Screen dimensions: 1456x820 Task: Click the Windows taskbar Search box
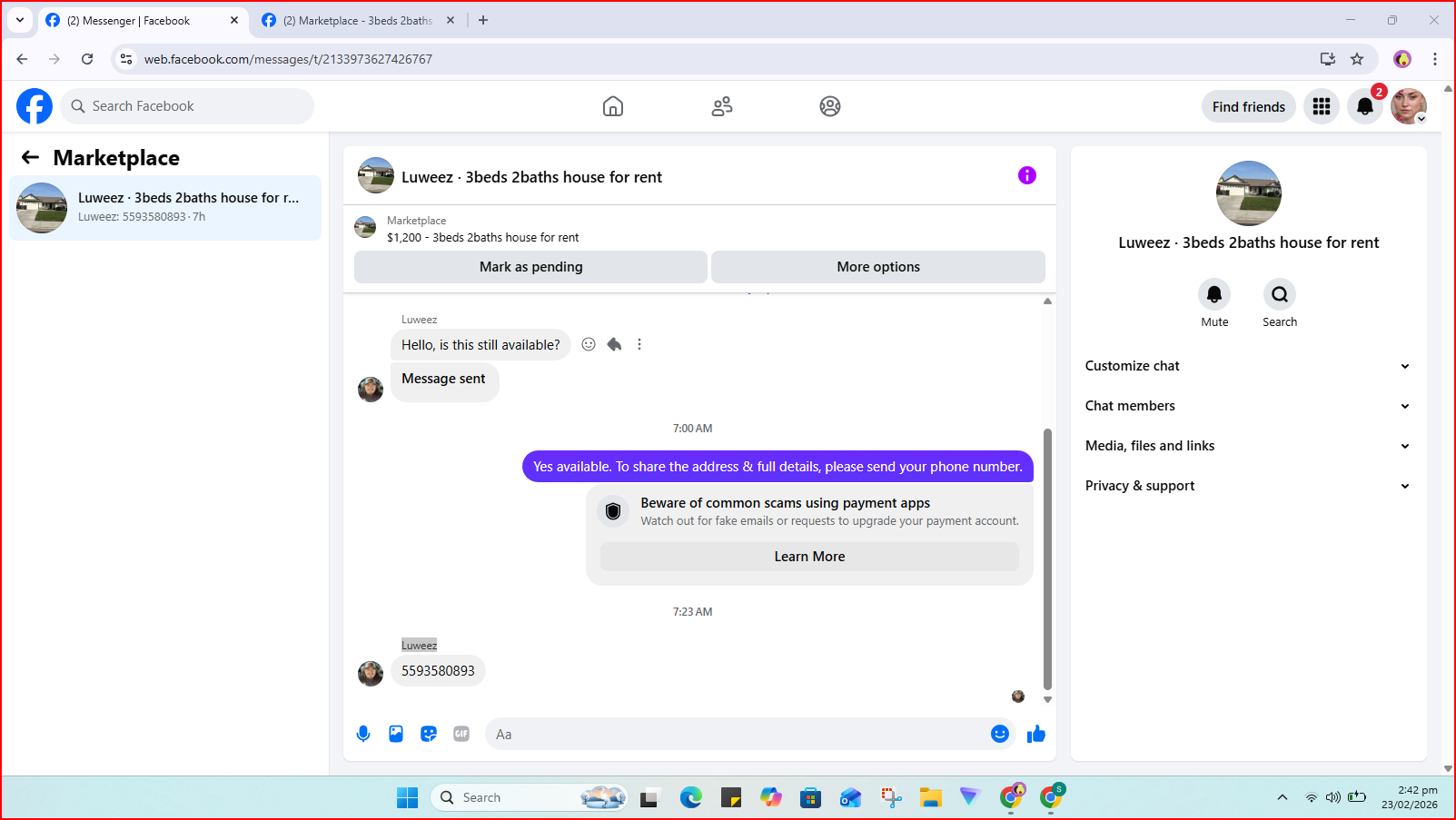pos(529,797)
